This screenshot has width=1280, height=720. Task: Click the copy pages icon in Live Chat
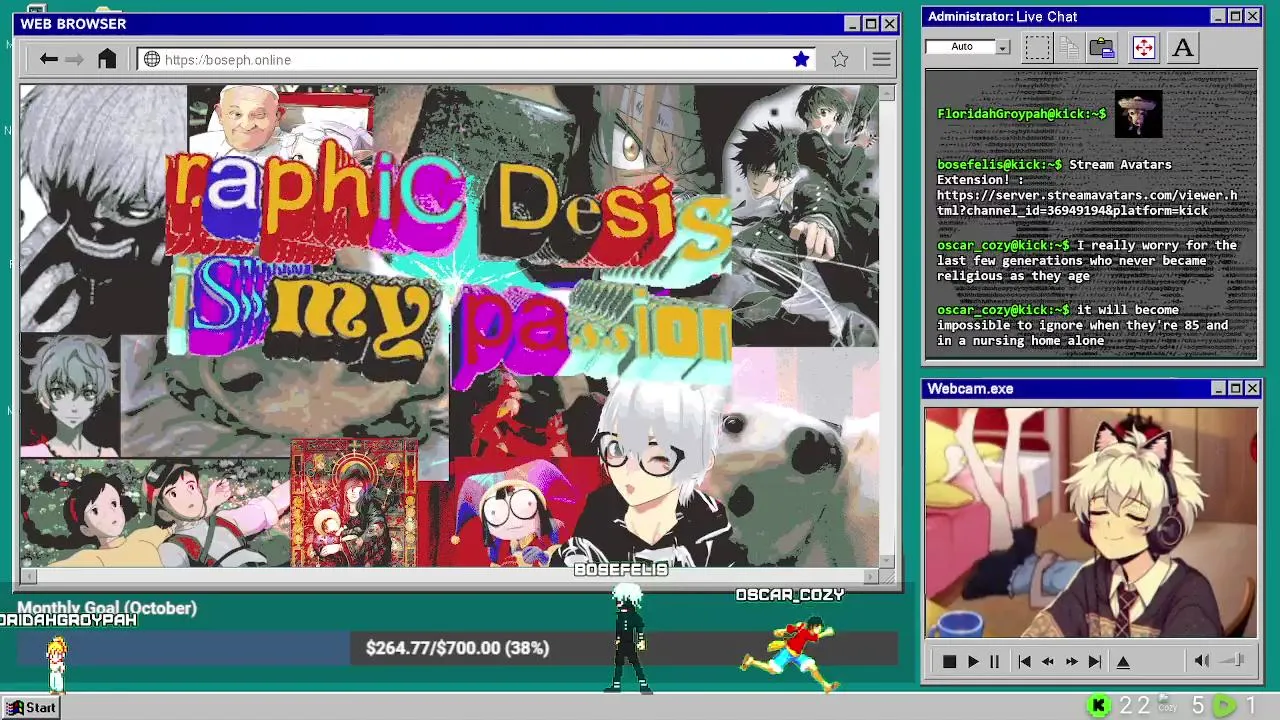(x=1069, y=47)
